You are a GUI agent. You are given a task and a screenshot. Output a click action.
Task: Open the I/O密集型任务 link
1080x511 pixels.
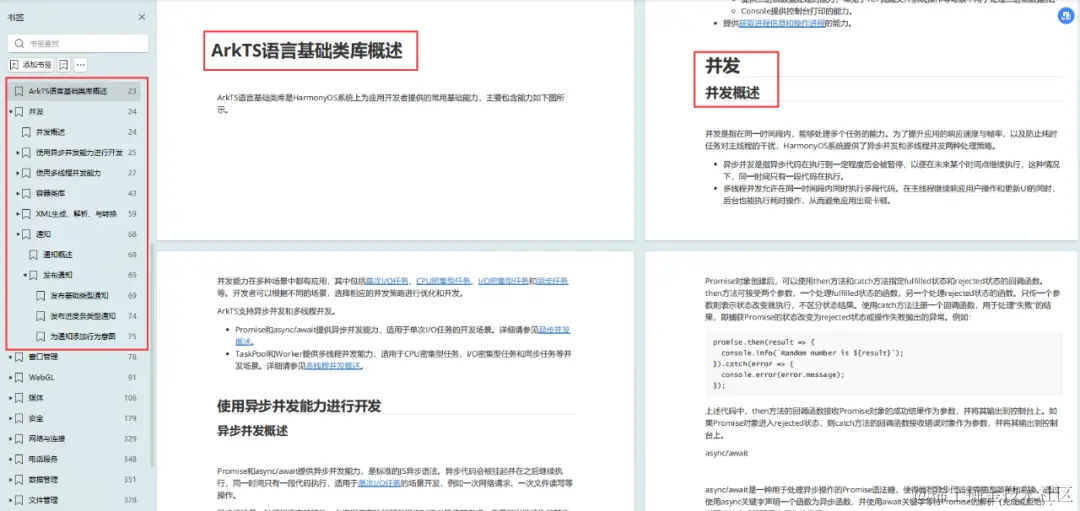(x=503, y=281)
